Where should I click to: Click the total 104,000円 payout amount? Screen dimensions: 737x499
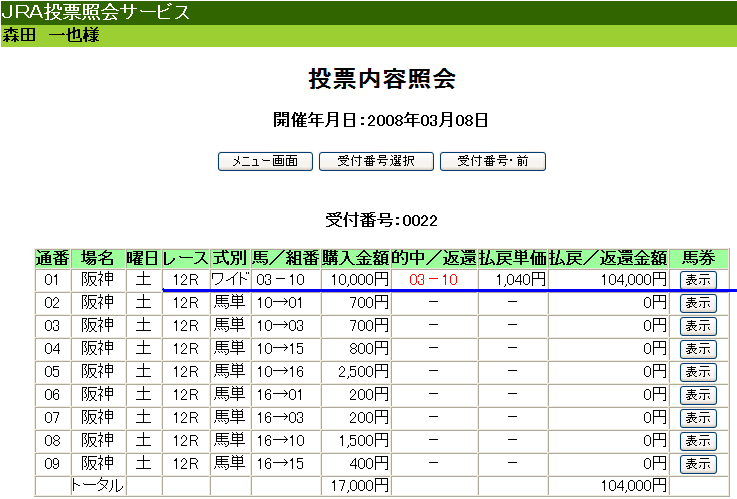(x=634, y=485)
